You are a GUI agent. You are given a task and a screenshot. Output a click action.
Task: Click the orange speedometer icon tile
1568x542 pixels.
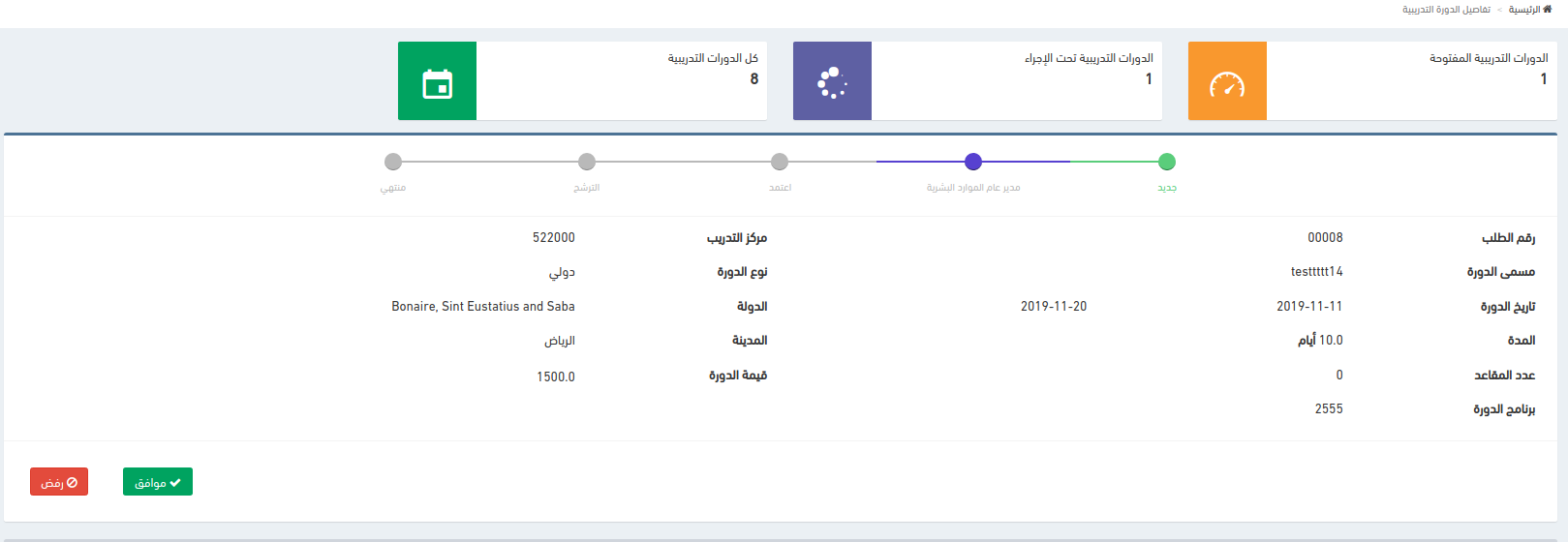[1227, 81]
